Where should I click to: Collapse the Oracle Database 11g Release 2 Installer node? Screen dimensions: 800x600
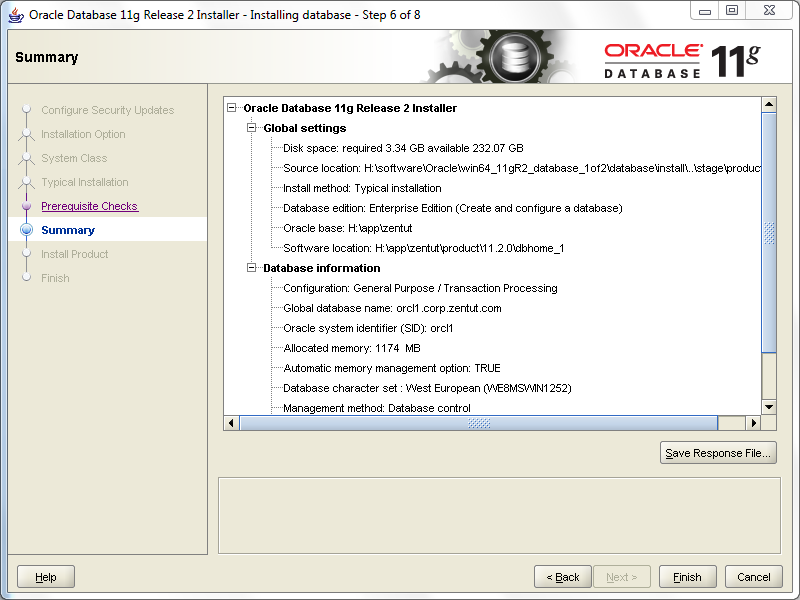pos(232,108)
